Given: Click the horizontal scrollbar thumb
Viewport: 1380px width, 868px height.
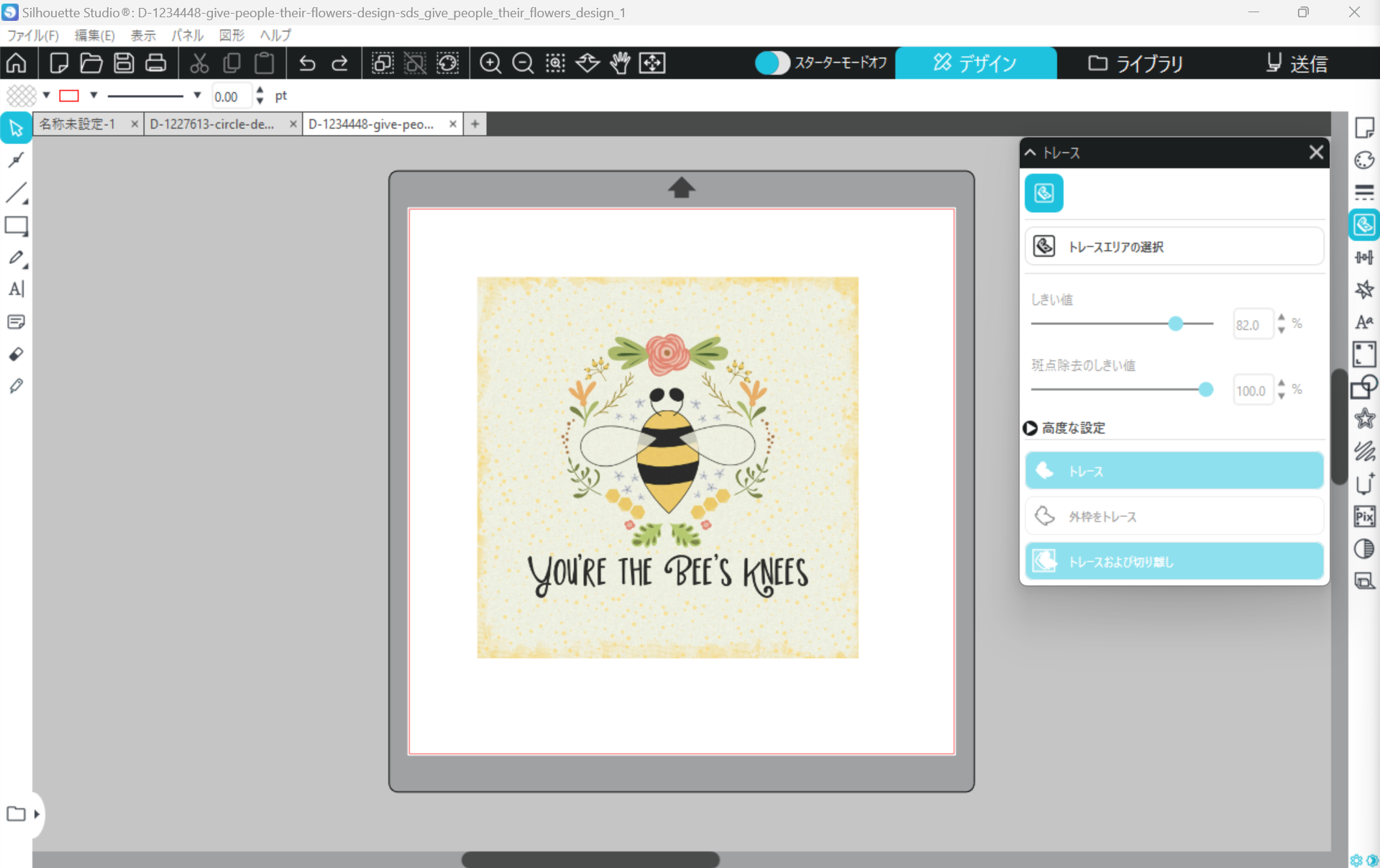Looking at the screenshot, I should [x=590, y=859].
